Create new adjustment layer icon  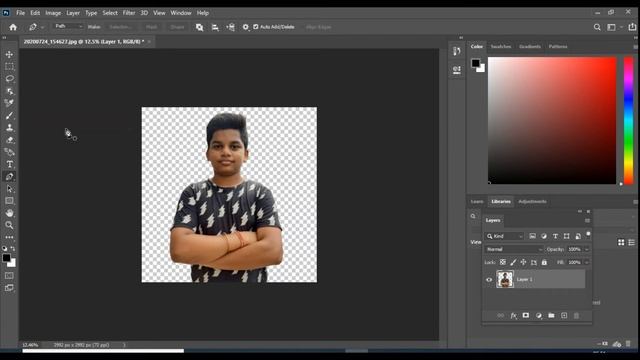pyautogui.click(x=539, y=316)
